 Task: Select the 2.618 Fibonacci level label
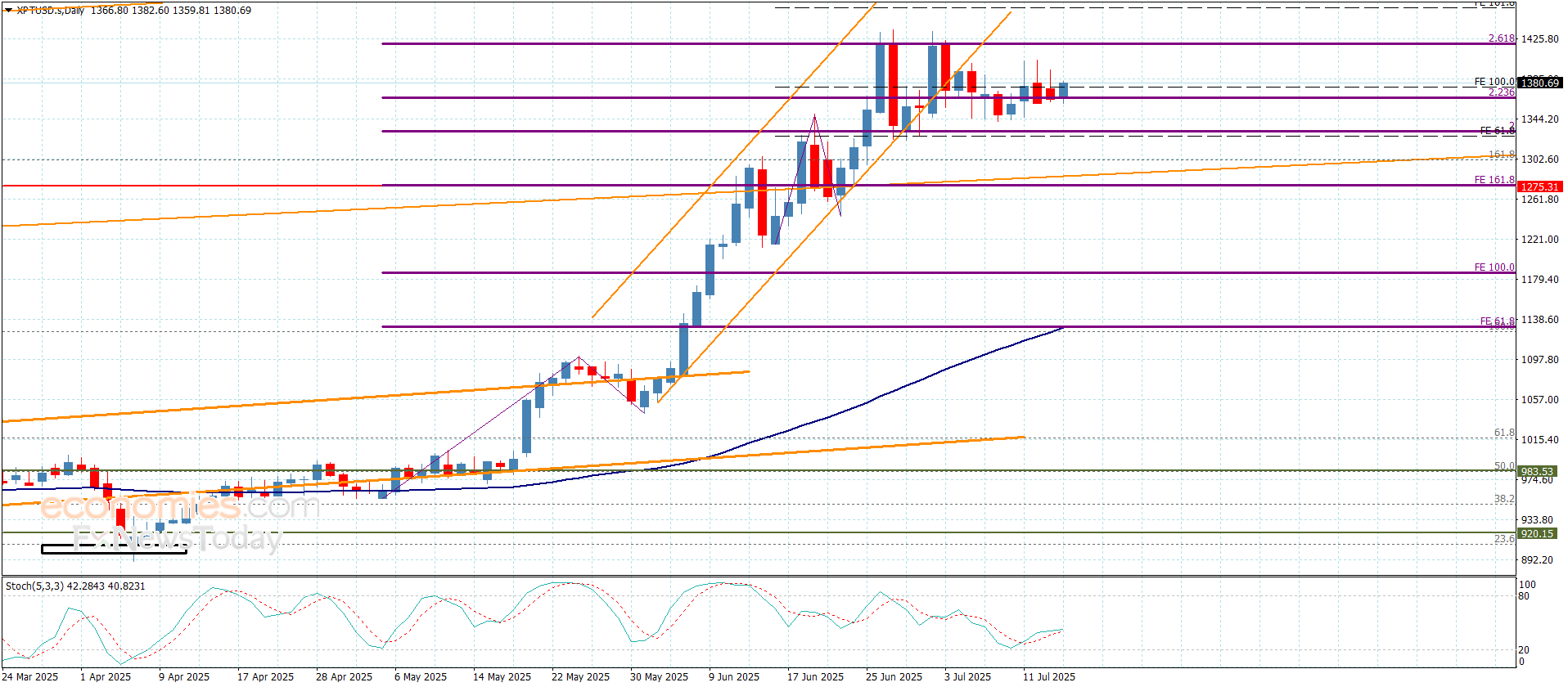point(1502,38)
